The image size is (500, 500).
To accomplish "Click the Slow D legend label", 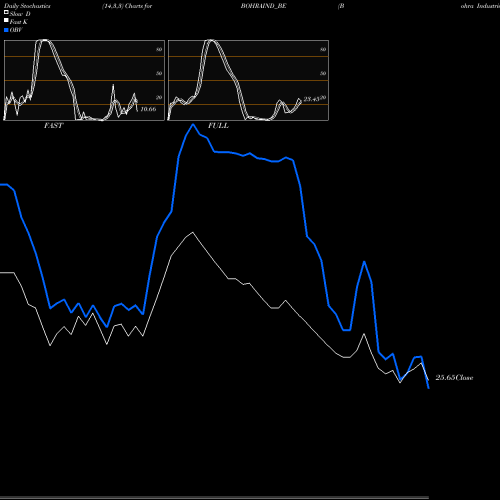I will click(20, 14).
